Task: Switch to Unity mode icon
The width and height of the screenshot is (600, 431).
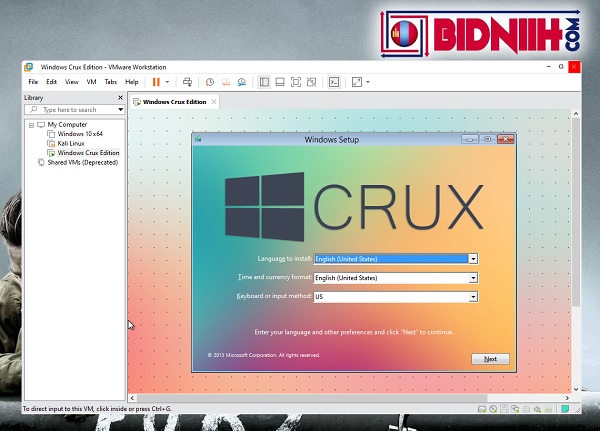Action: [x=311, y=82]
